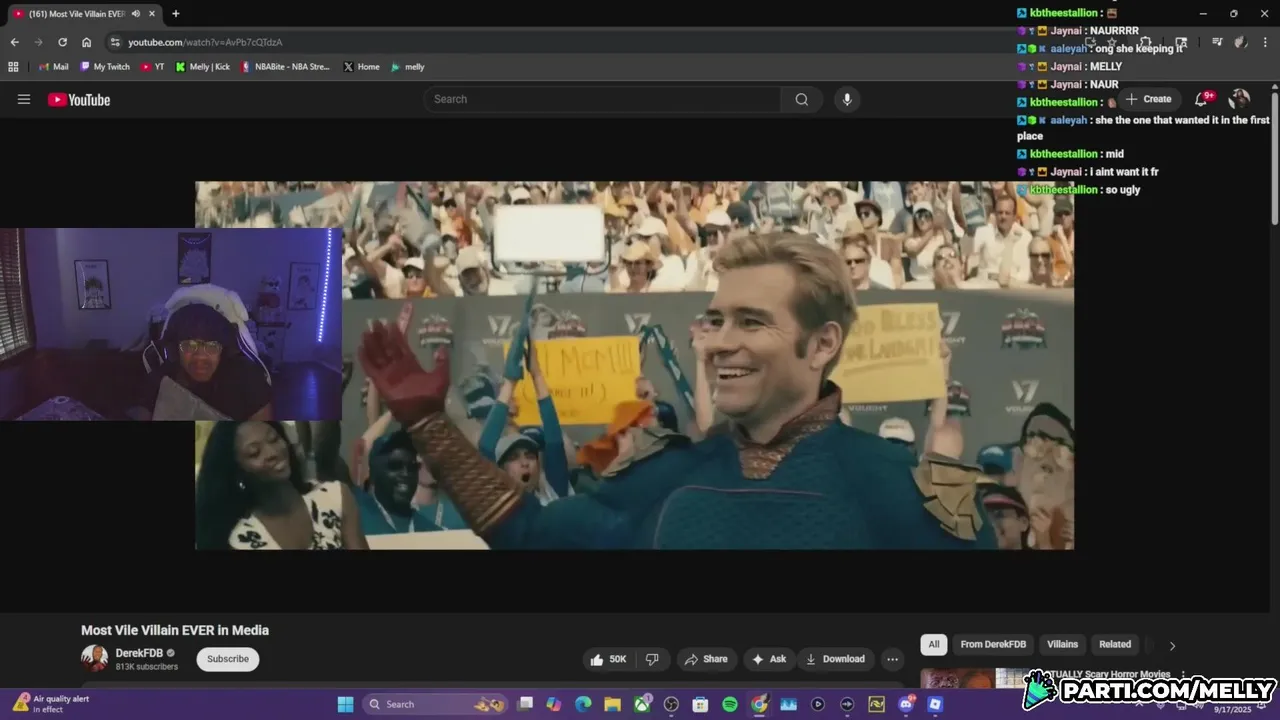Screen dimensions: 1280x720
Task: Open Chrome from the taskbar
Action: pos(759,704)
